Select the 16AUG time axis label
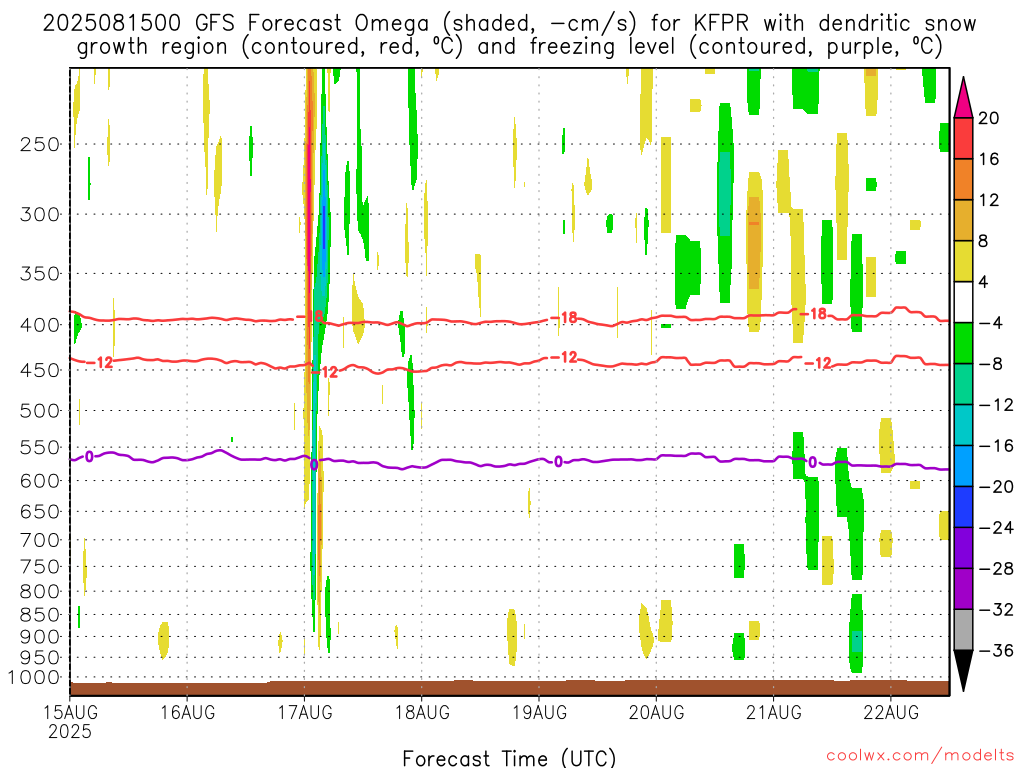1024x768 pixels. tap(187, 712)
